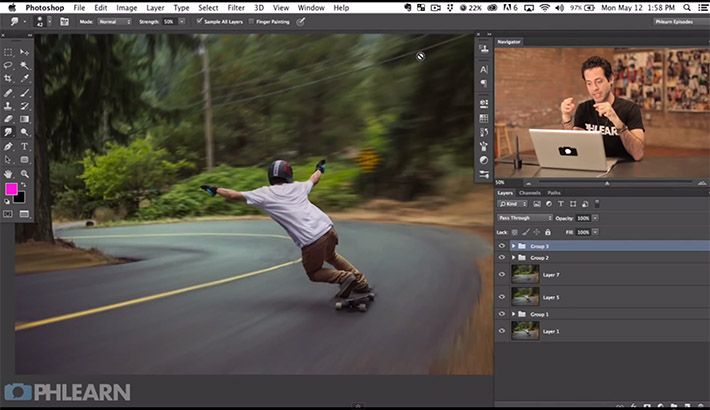710x410 pixels.
Task: Click lock image pixels brush icon
Action: (x=526, y=232)
